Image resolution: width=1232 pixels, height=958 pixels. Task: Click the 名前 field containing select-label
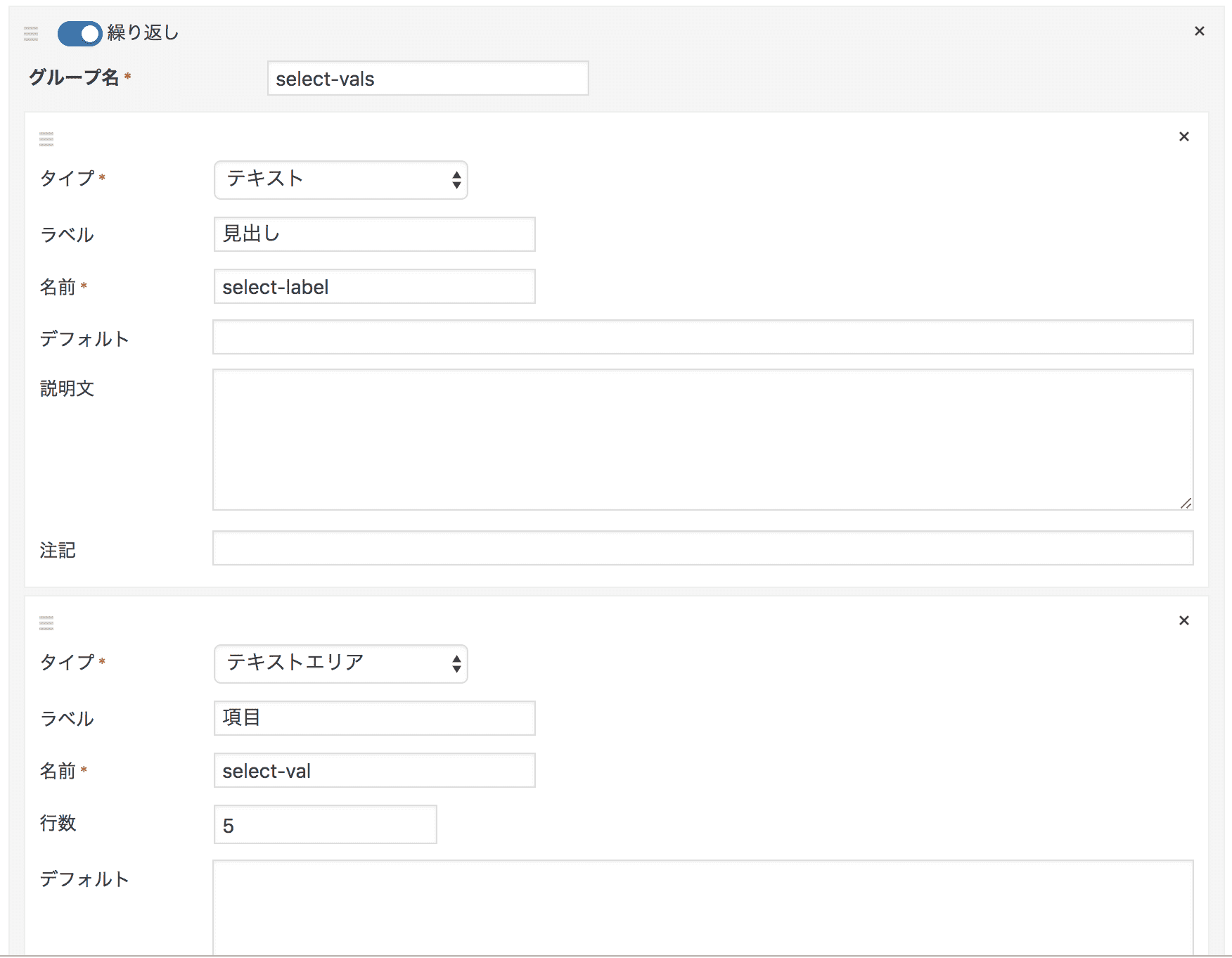(x=375, y=286)
